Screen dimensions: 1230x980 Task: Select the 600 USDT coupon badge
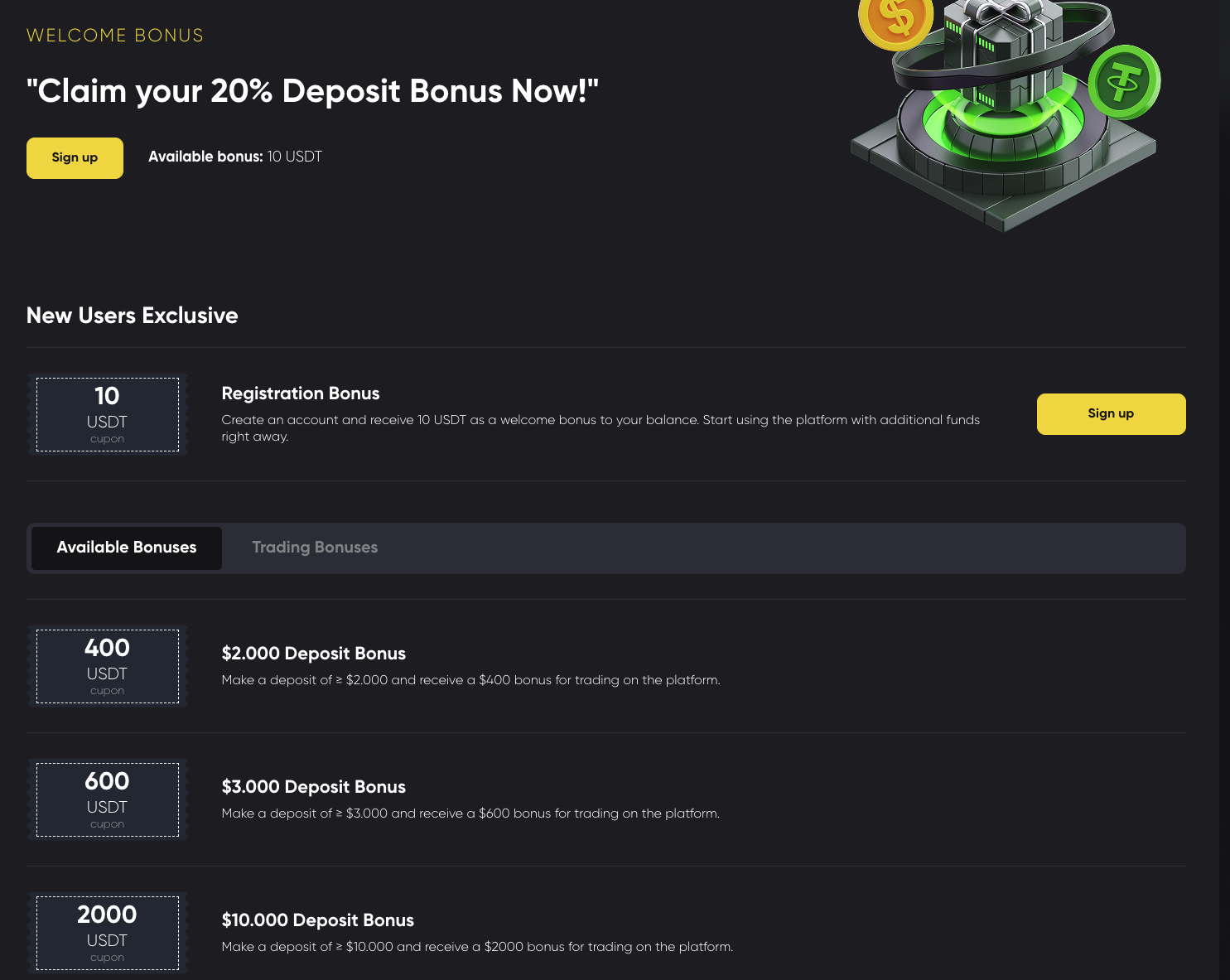(x=108, y=799)
